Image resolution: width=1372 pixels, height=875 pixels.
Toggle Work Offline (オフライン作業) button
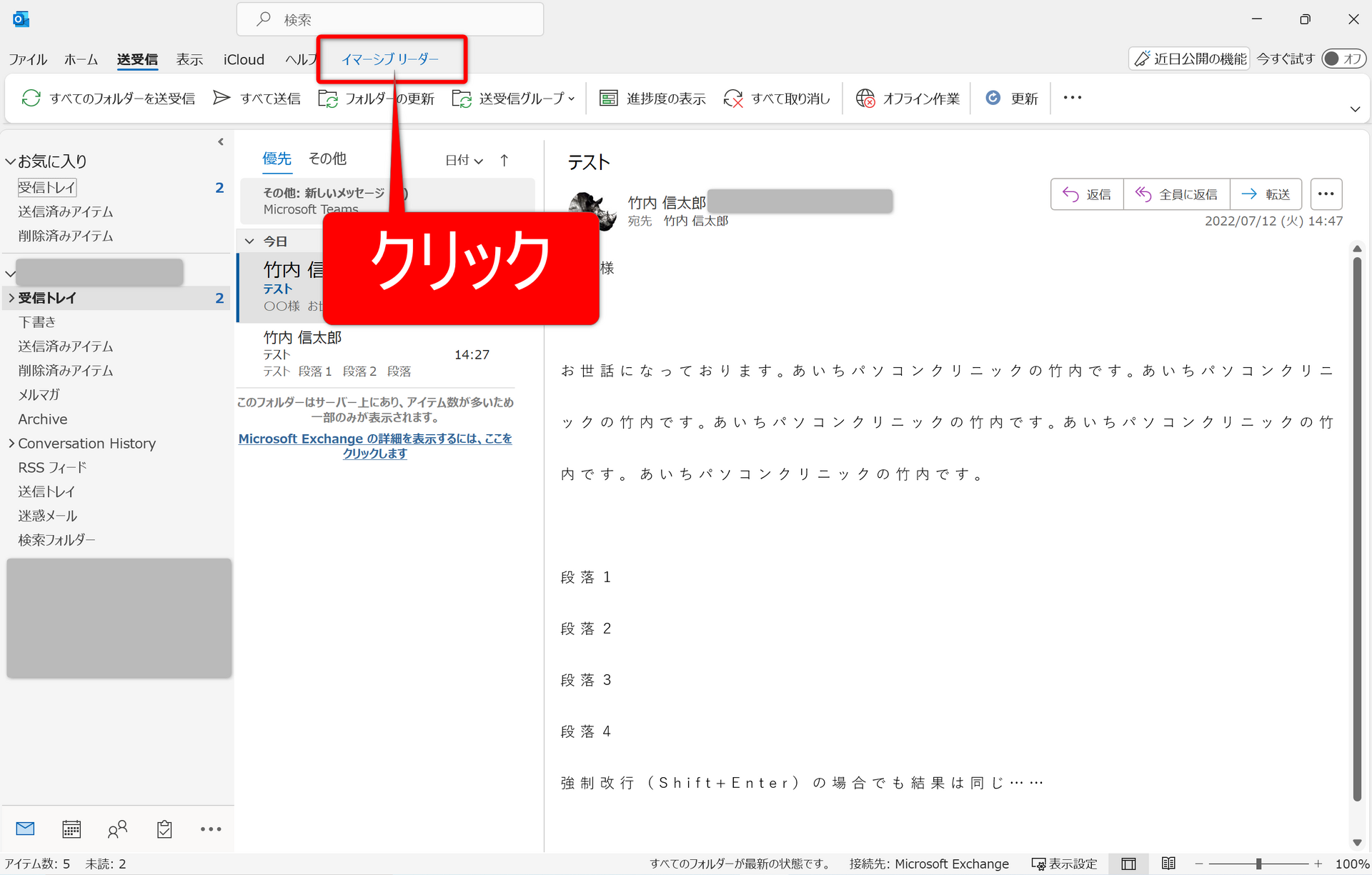pyautogui.click(x=908, y=98)
